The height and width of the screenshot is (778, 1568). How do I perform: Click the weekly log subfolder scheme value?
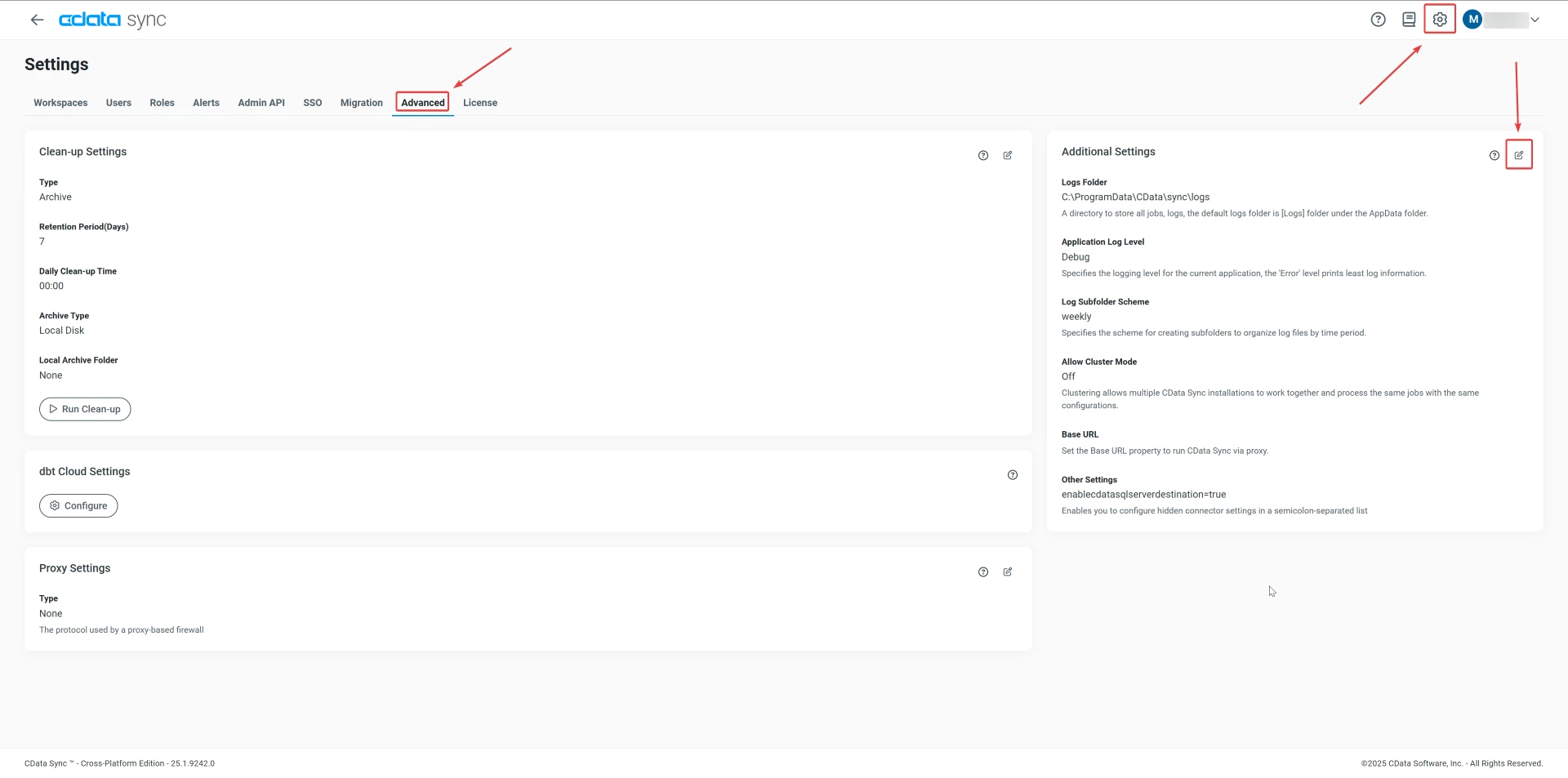[1076, 317]
